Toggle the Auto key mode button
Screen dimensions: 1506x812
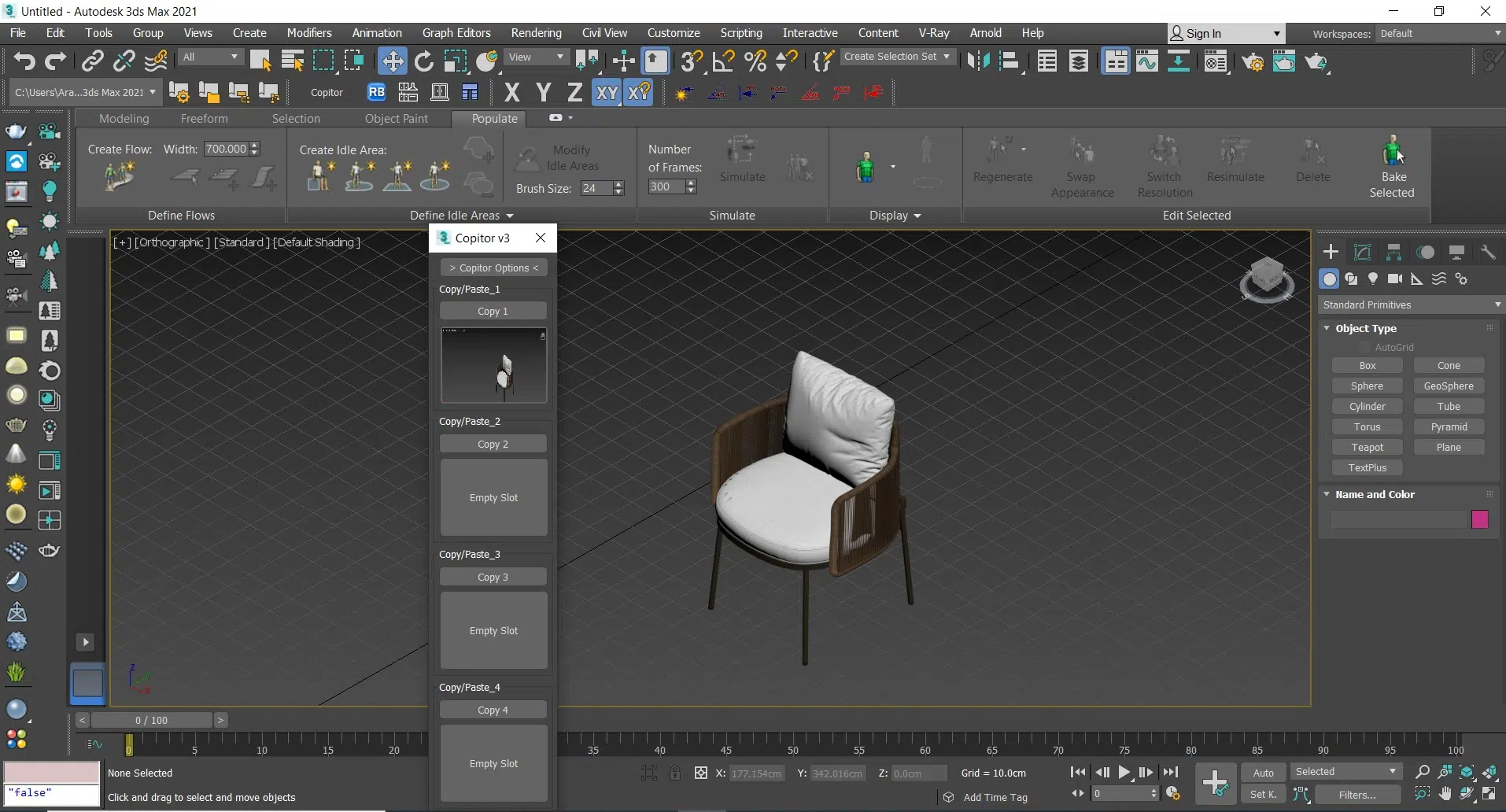[x=1263, y=773]
